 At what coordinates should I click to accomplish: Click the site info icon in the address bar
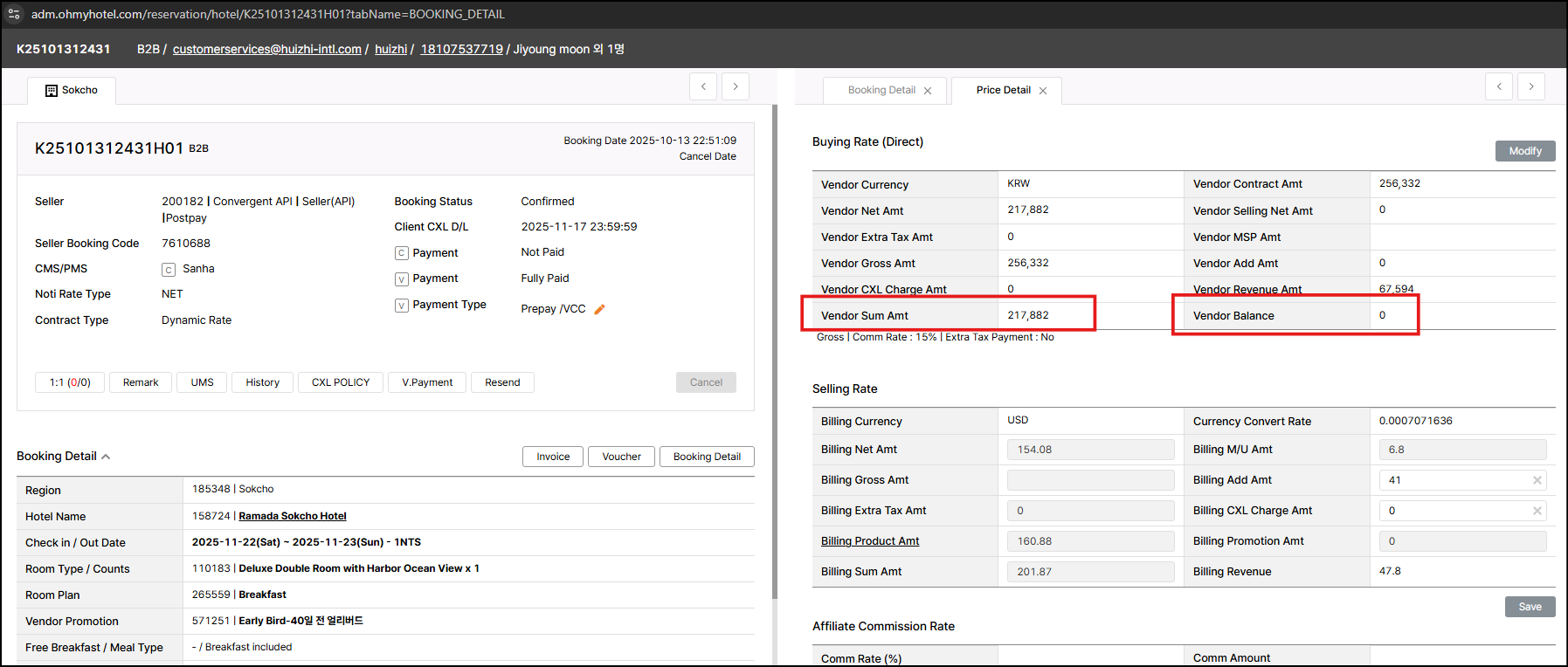[x=14, y=14]
